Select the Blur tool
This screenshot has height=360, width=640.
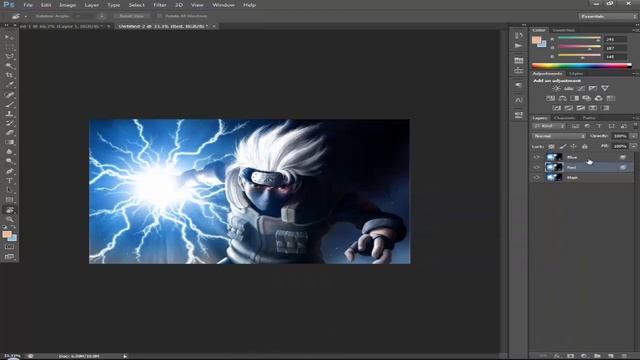(9, 151)
